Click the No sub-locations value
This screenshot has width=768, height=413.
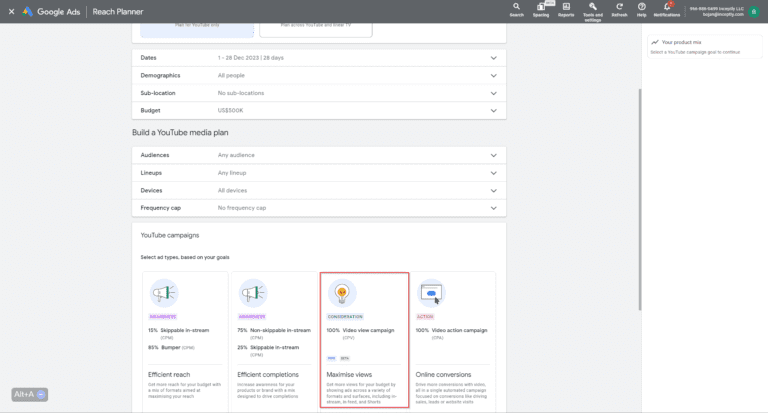tap(241, 93)
